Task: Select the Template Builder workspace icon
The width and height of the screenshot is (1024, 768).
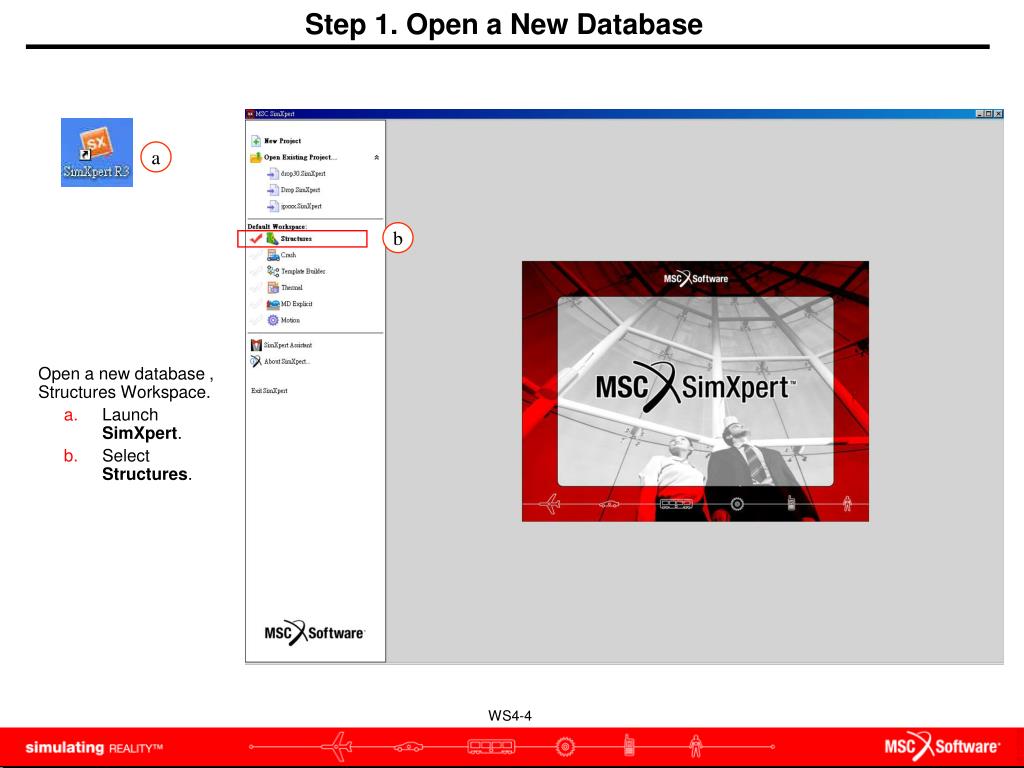Action: [273, 271]
